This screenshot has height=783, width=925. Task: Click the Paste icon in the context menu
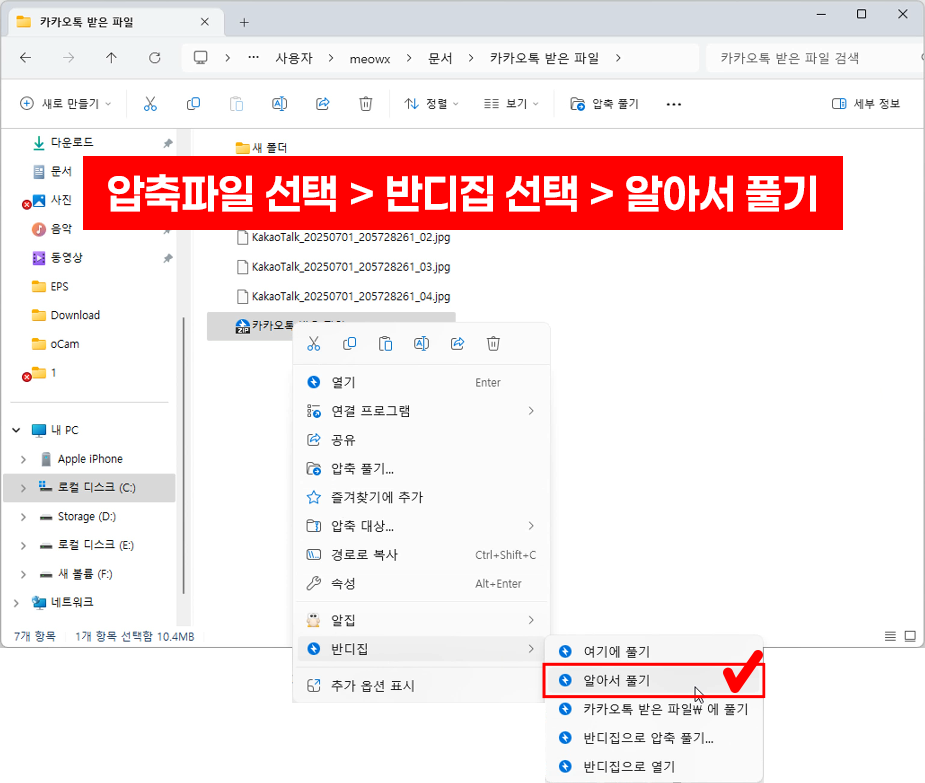pyautogui.click(x=386, y=343)
